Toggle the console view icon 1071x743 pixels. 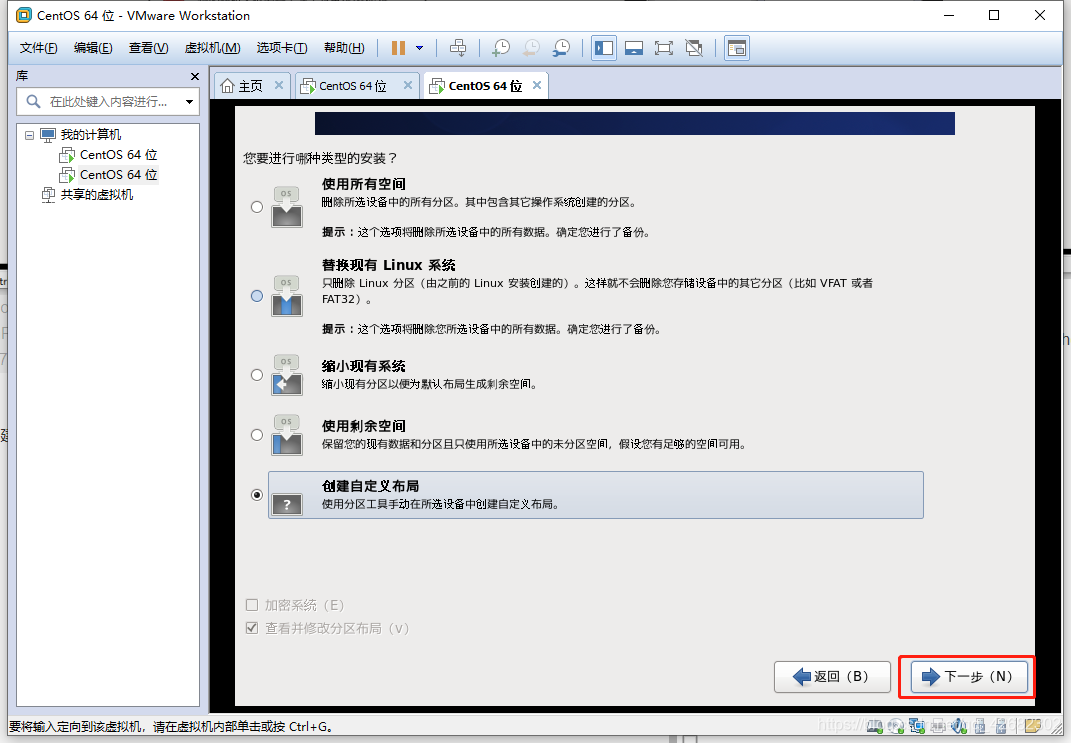click(737, 48)
